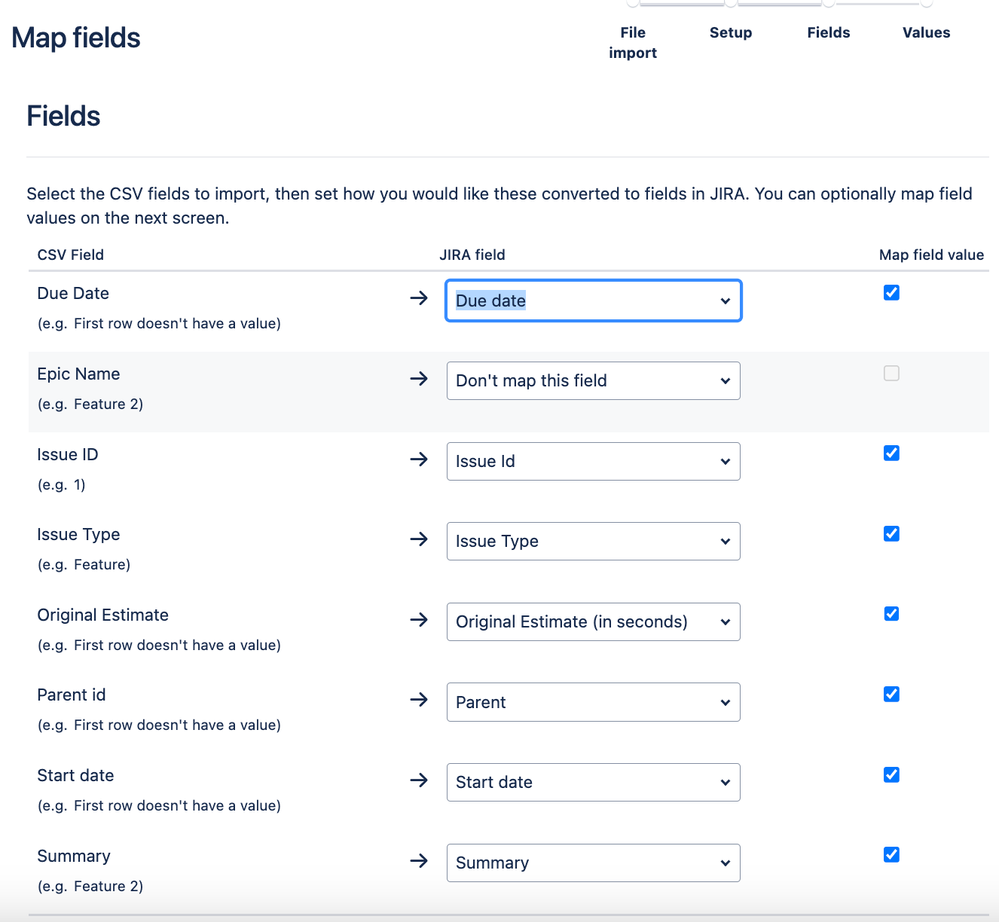Open the Parent field dropdown
Screen dimensions: 999x922
(593, 702)
